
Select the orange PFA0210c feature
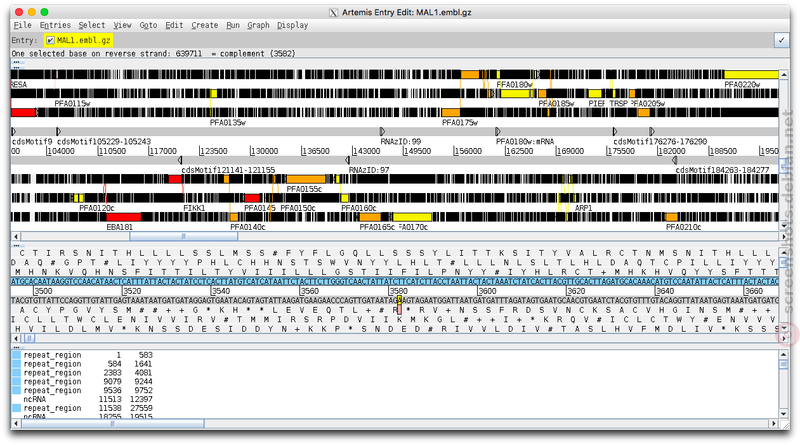pos(671,217)
